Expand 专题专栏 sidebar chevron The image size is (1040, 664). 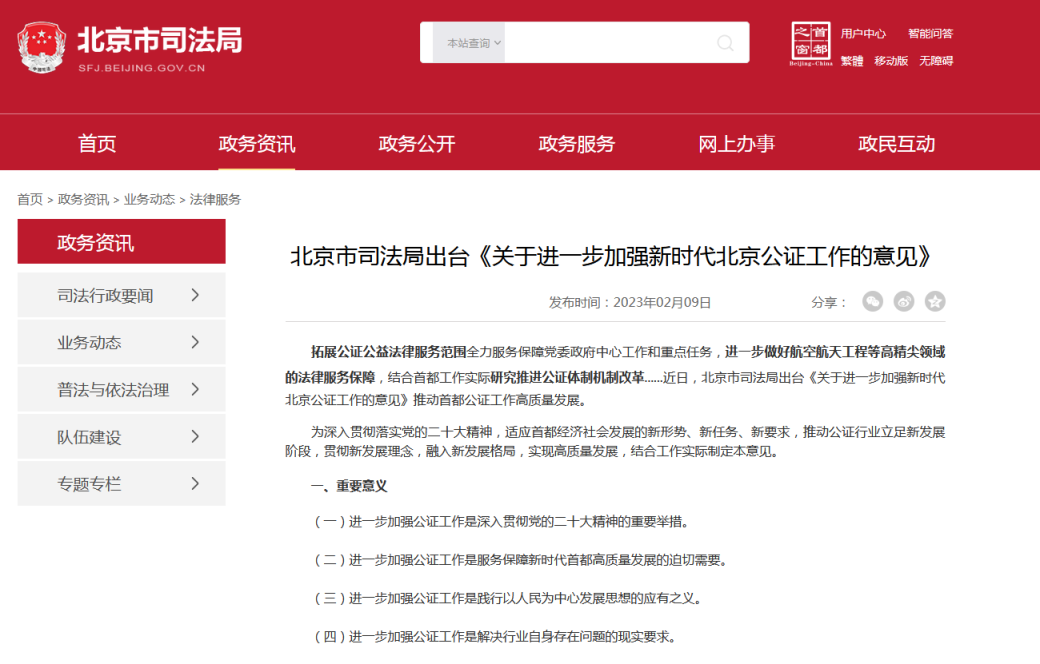click(x=195, y=484)
